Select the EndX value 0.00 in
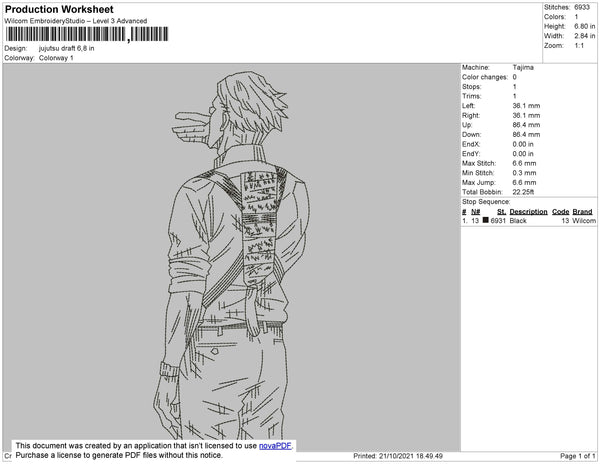The width and height of the screenshot is (600, 464). (x=523, y=144)
